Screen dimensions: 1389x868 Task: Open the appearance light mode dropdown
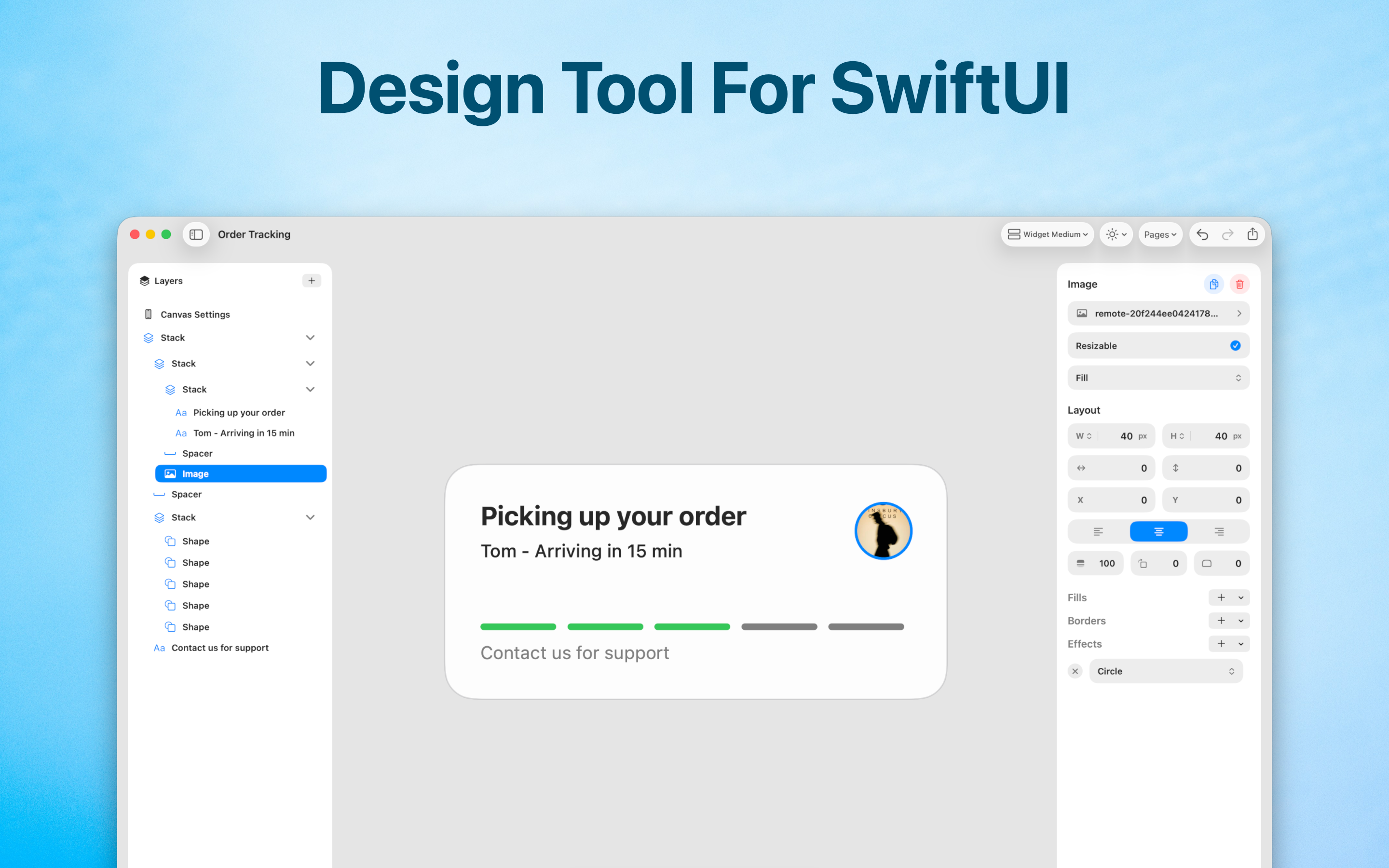click(x=1117, y=234)
